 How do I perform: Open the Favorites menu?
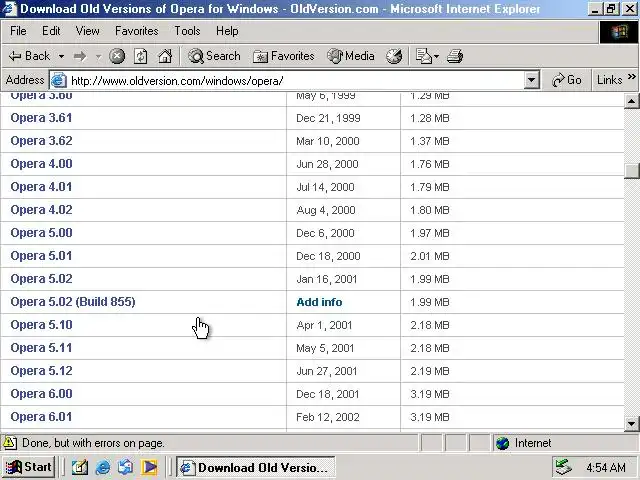(x=137, y=31)
